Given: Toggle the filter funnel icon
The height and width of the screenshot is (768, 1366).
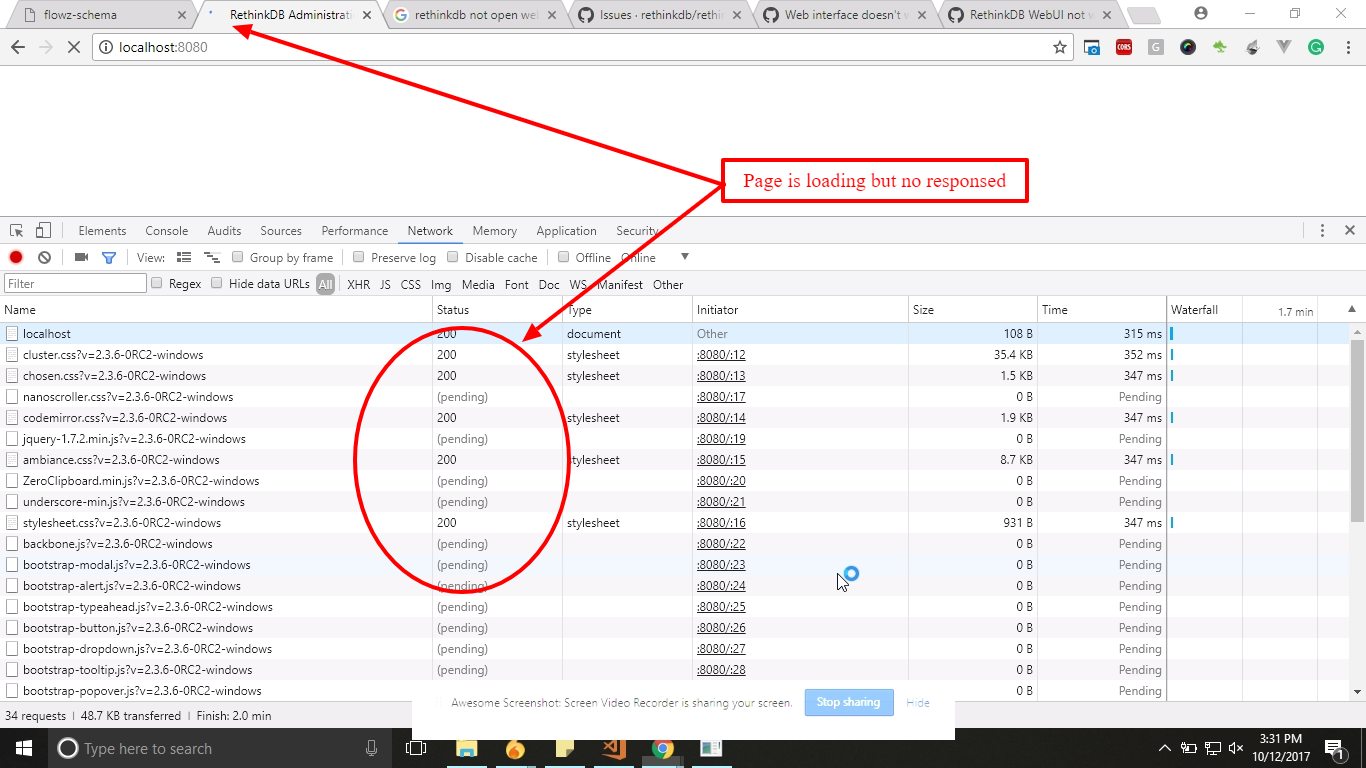Looking at the screenshot, I should [x=109, y=257].
